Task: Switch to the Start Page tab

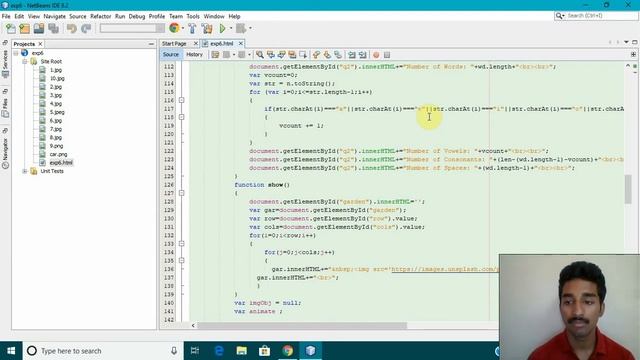Action: 174,44
